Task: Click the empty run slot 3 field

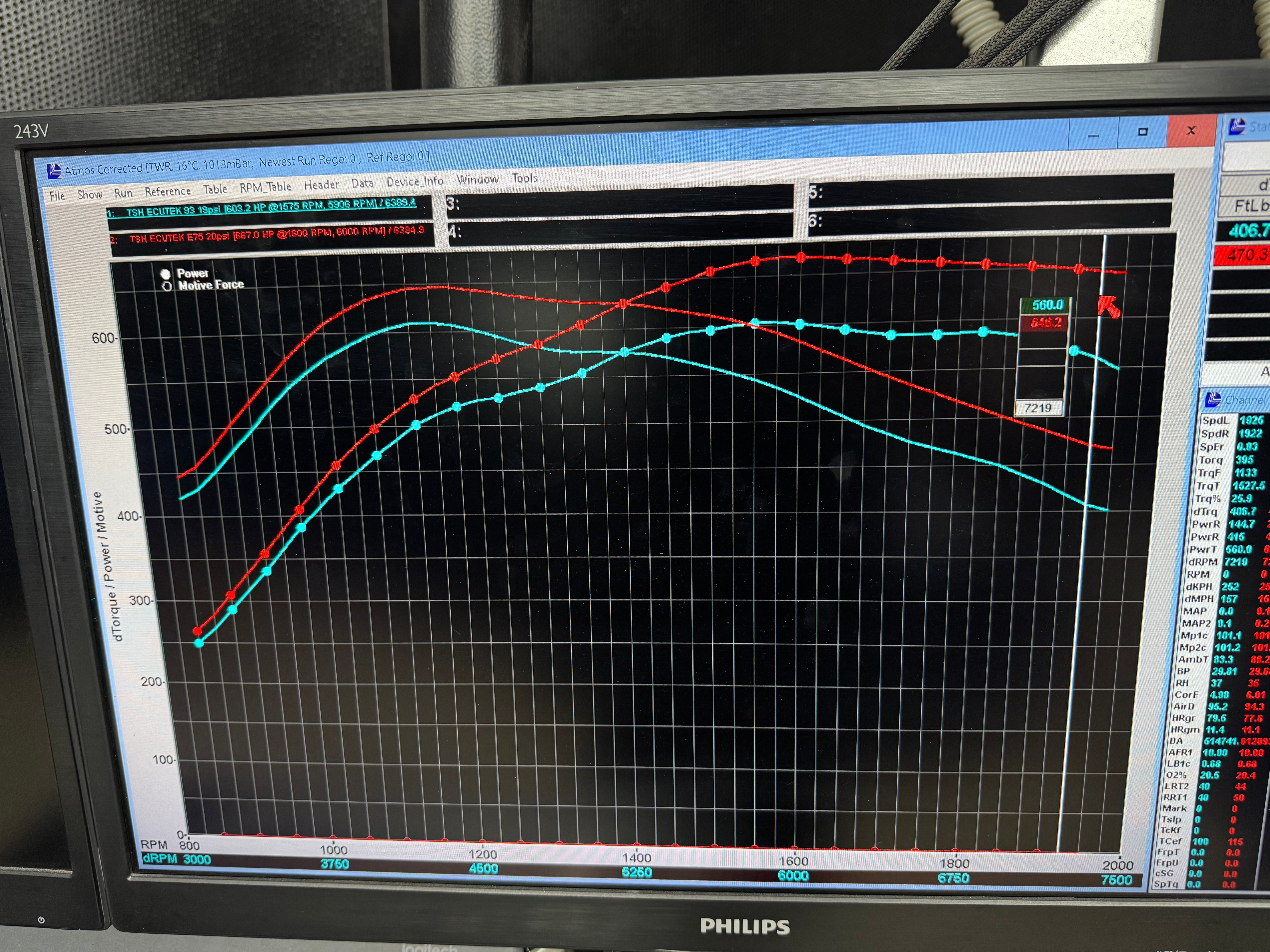Action: (620, 201)
